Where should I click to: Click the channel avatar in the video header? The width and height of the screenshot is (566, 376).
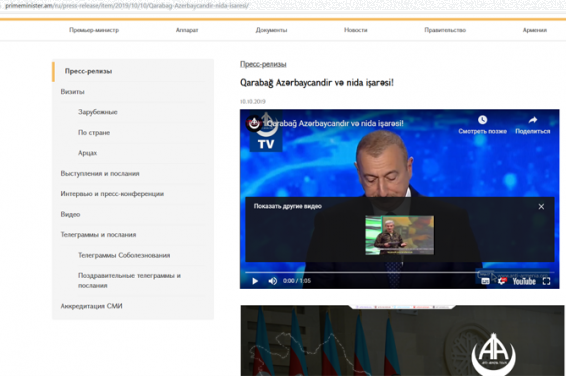point(254,123)
